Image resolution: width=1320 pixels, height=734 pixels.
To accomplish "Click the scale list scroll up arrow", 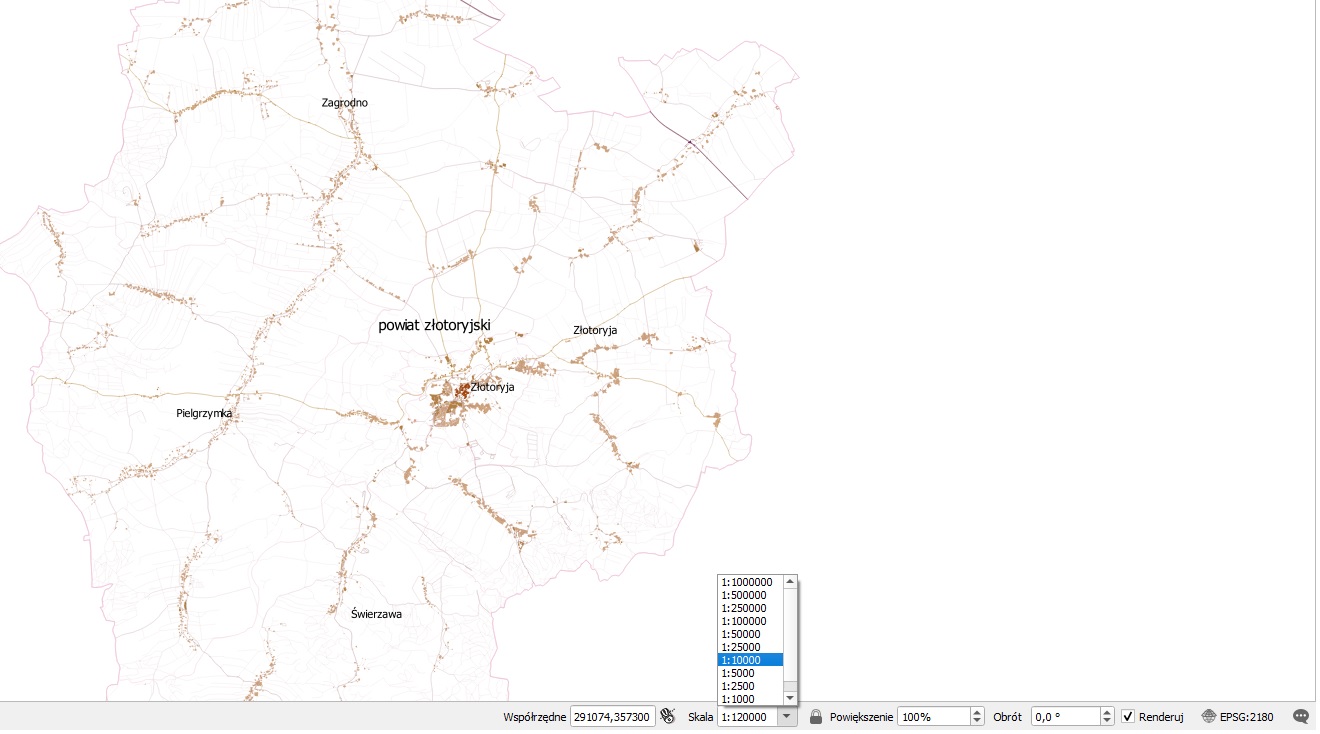I will click(790, 582).
